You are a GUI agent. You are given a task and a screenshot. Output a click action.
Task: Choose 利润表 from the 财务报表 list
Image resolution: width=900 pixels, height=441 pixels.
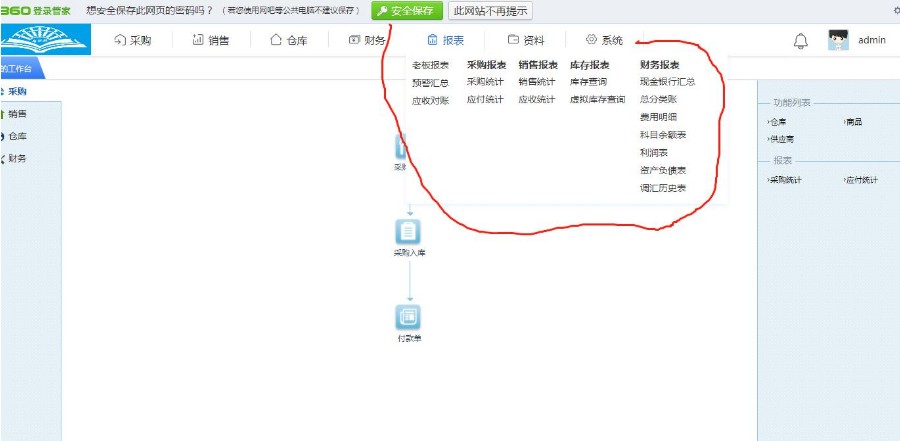(653, 152)
